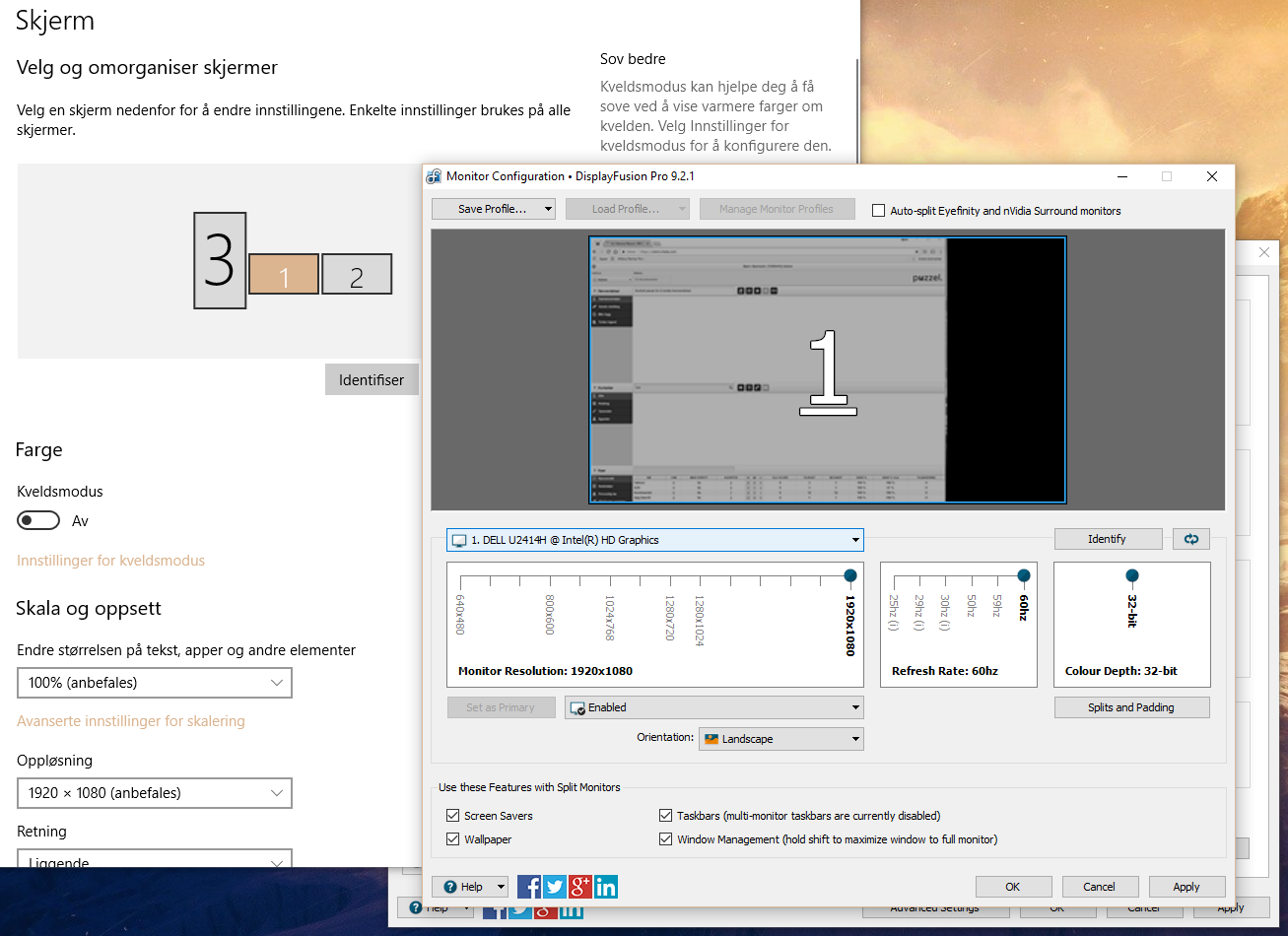The image size is (1288, 936).
Task: Click the Monitor Resolution slider handle
Action: point(850,575)
